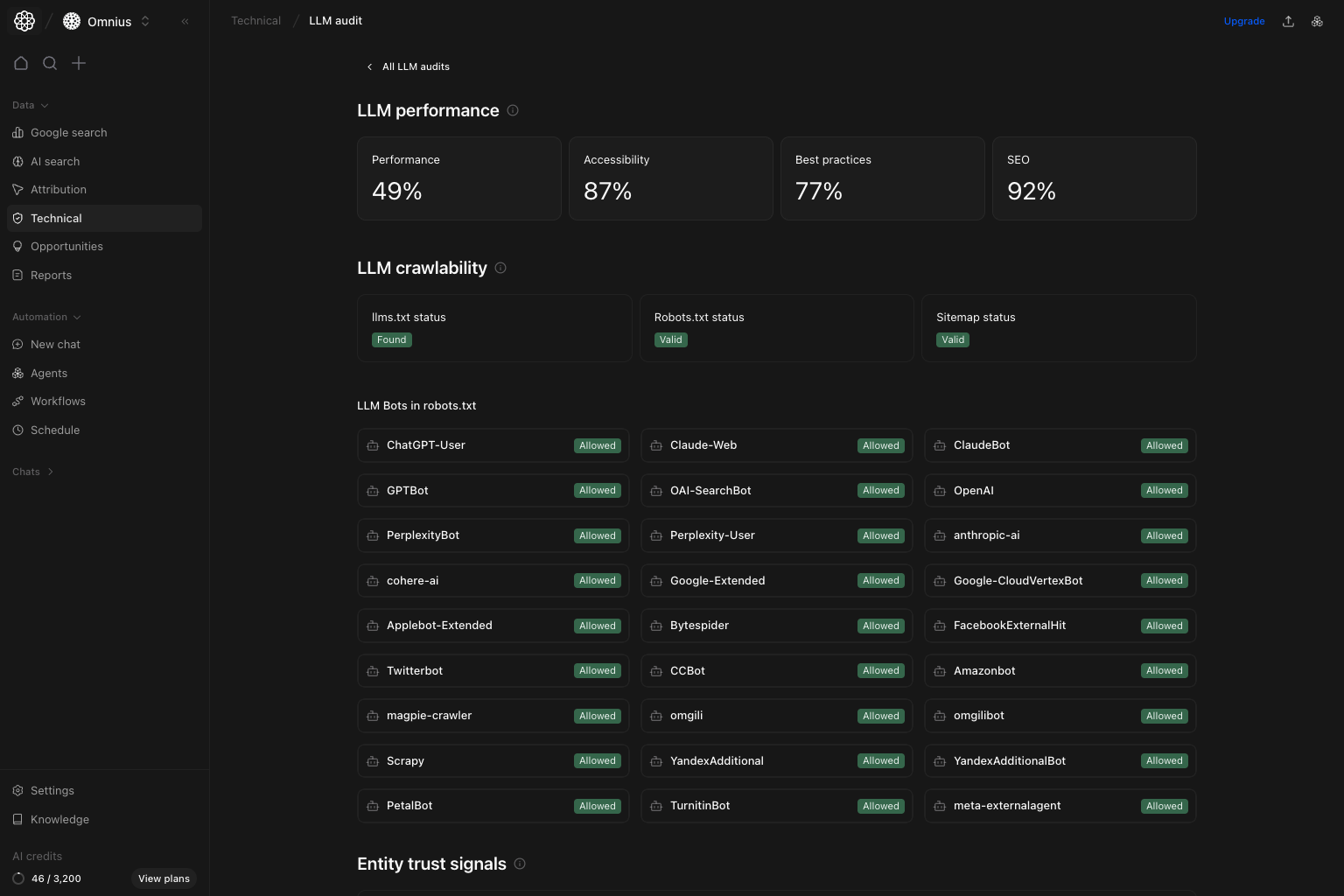Click the Valid badge under Sitemap status
The image size is (1344, 896).
click(x=953, y=340)
